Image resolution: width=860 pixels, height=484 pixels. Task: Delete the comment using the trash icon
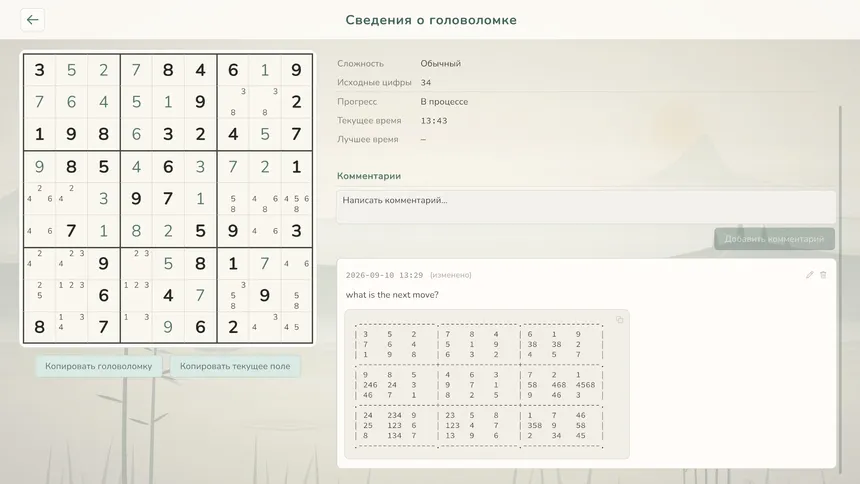point(823,275)
